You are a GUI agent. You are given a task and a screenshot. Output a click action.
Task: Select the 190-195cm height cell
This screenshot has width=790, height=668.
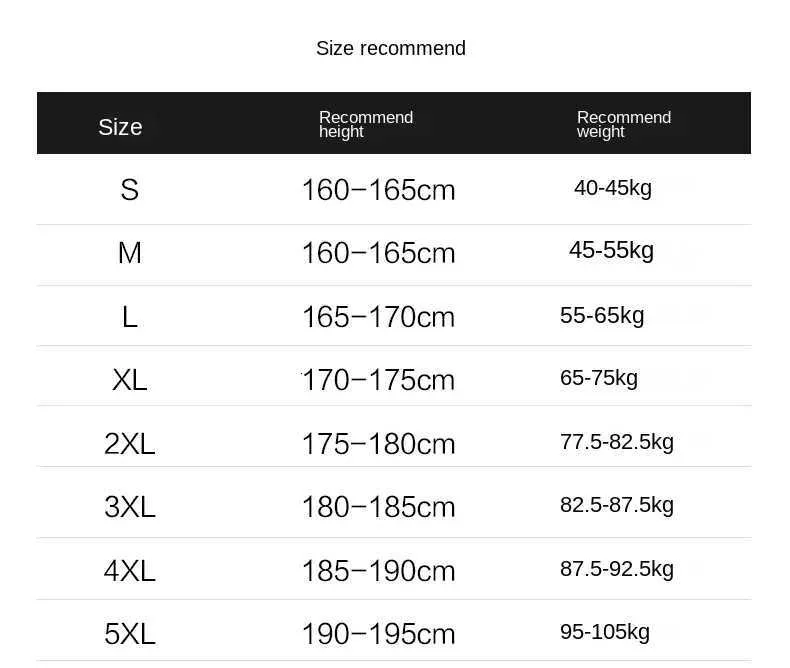pyautogui.click(x=378, y=634)
